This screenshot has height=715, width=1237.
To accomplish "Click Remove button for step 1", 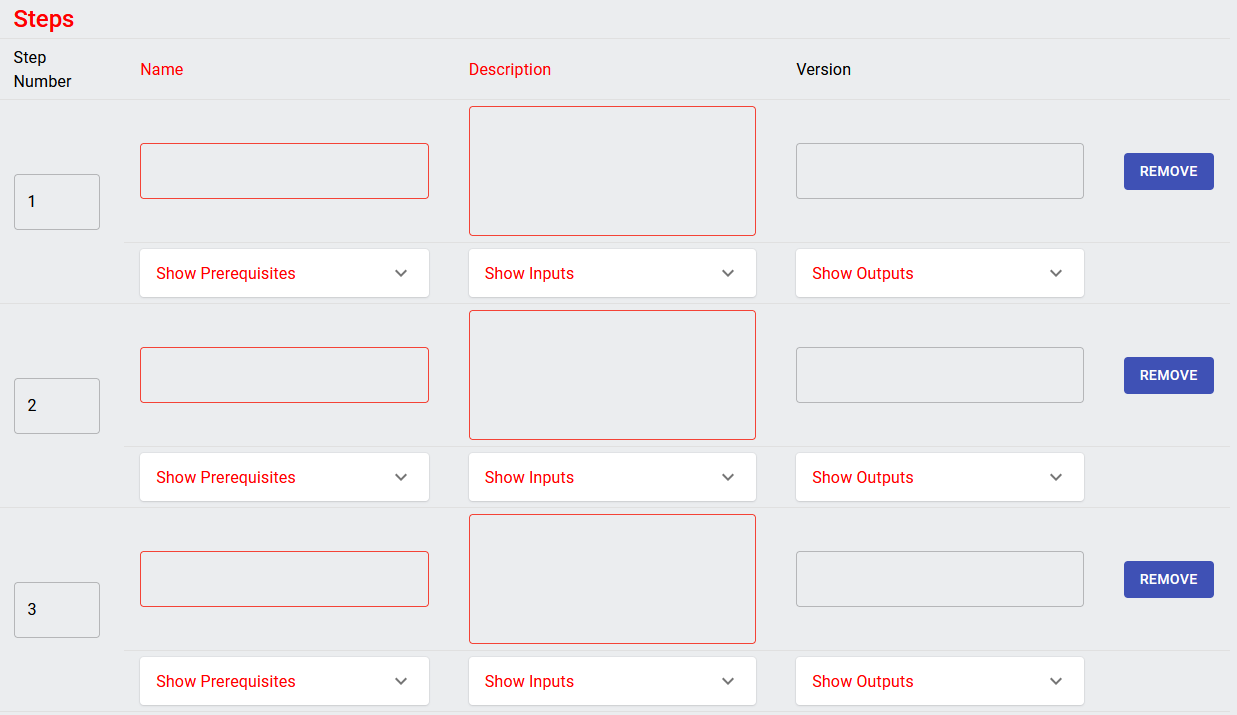I will [x=1168, y=171].
